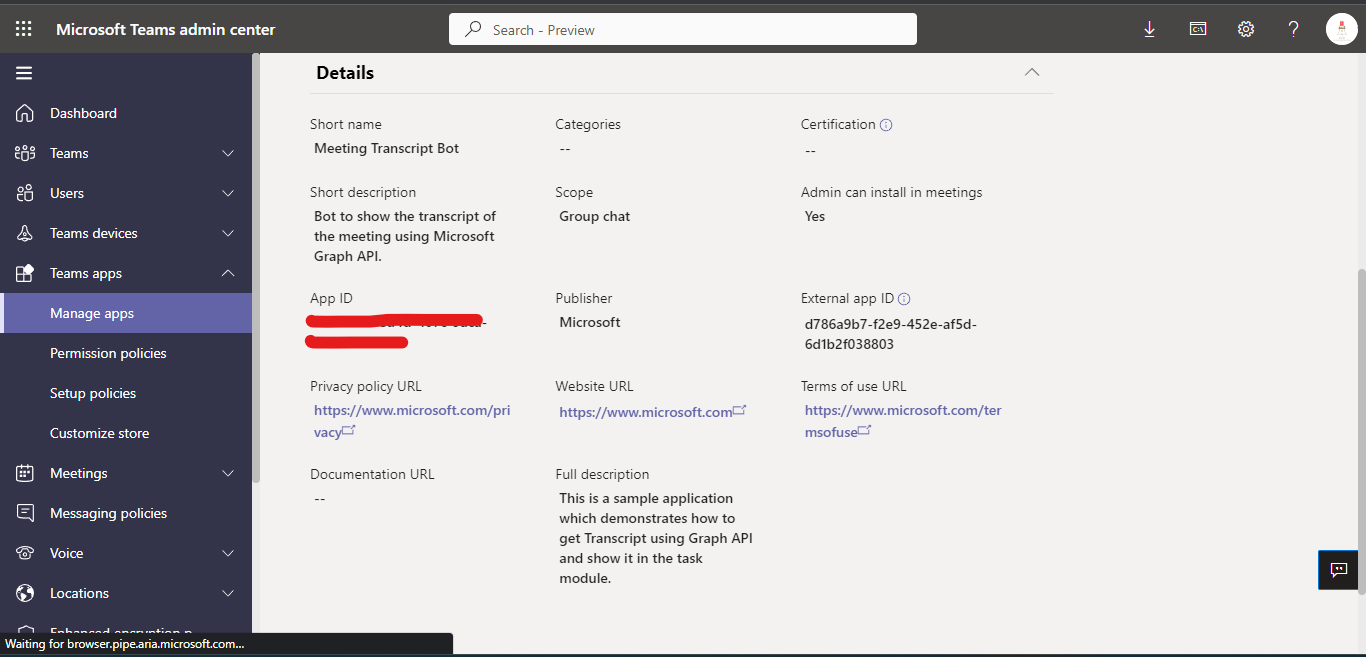This screenshot has height=657, width=1366.
Task: Open the settings gear
Action: pos(1245,28)
